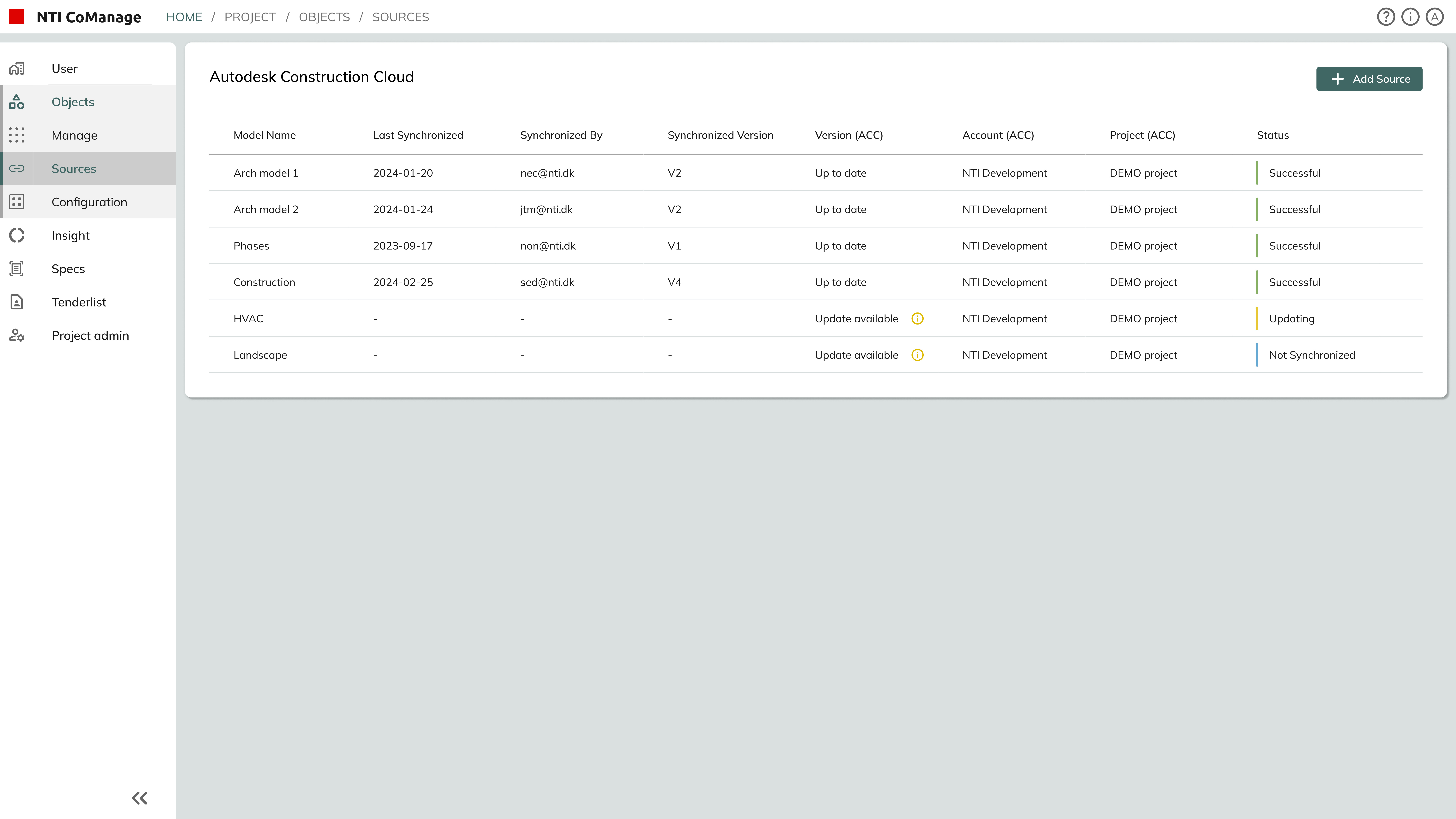Expand the Objects section in the sidebar
Viewport: 1456px width, 819px height.
coord(73,102)
